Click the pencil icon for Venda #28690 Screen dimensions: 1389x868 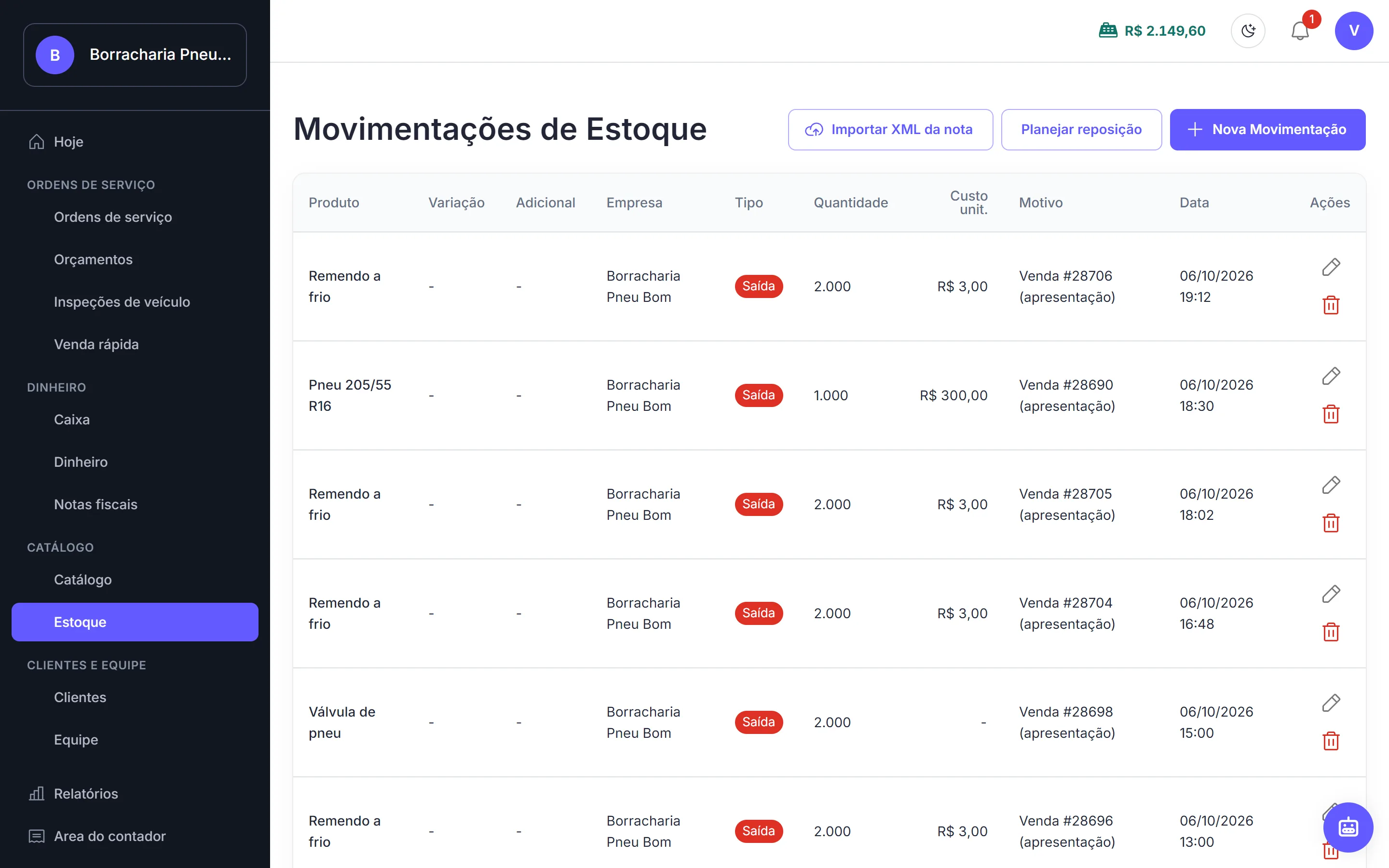coord(1331,376)
